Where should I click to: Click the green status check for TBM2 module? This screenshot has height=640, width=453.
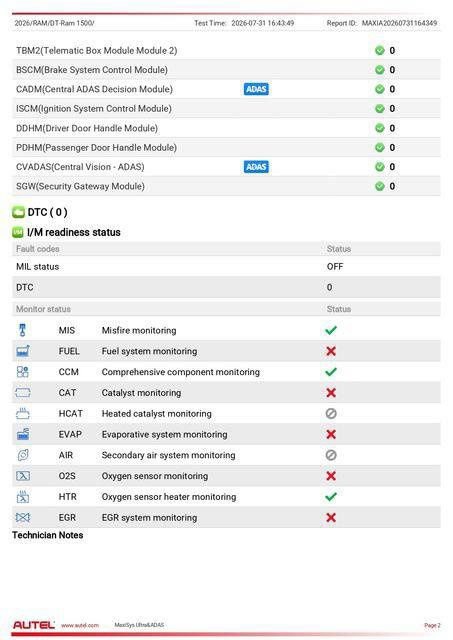(380, 50)
